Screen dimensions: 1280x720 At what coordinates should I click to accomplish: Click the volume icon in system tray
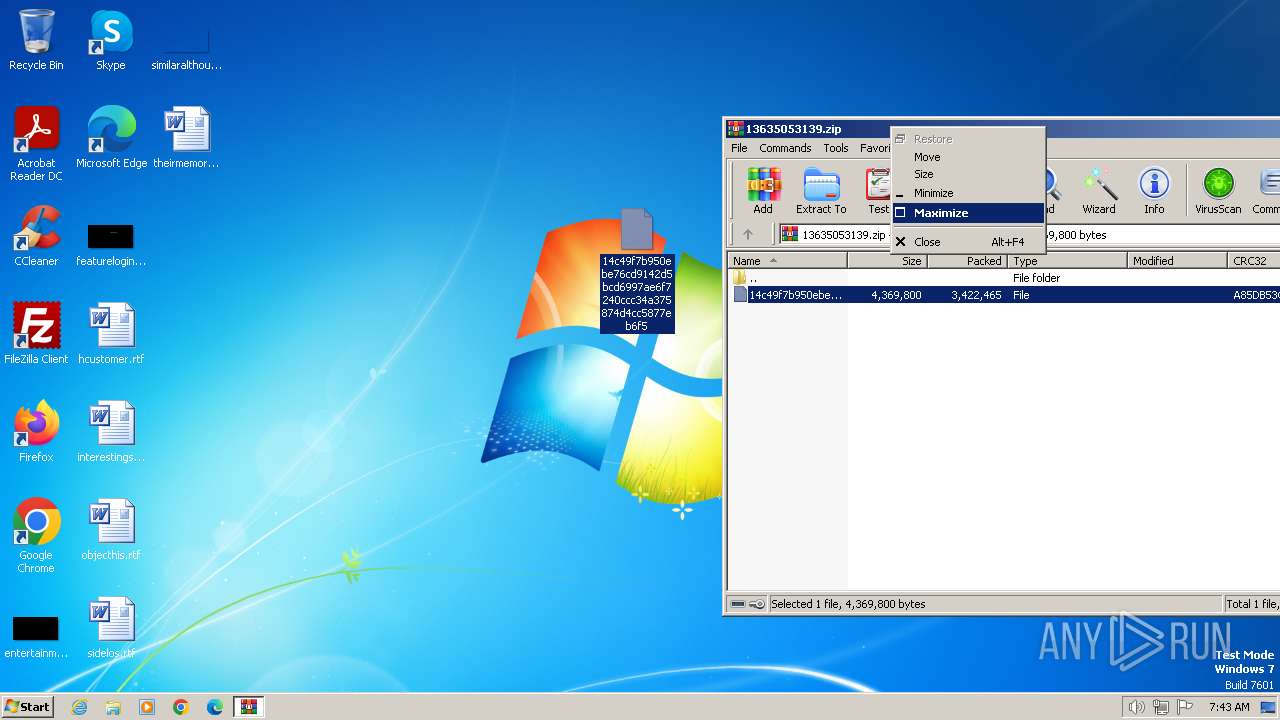[x=1136, y=707]
